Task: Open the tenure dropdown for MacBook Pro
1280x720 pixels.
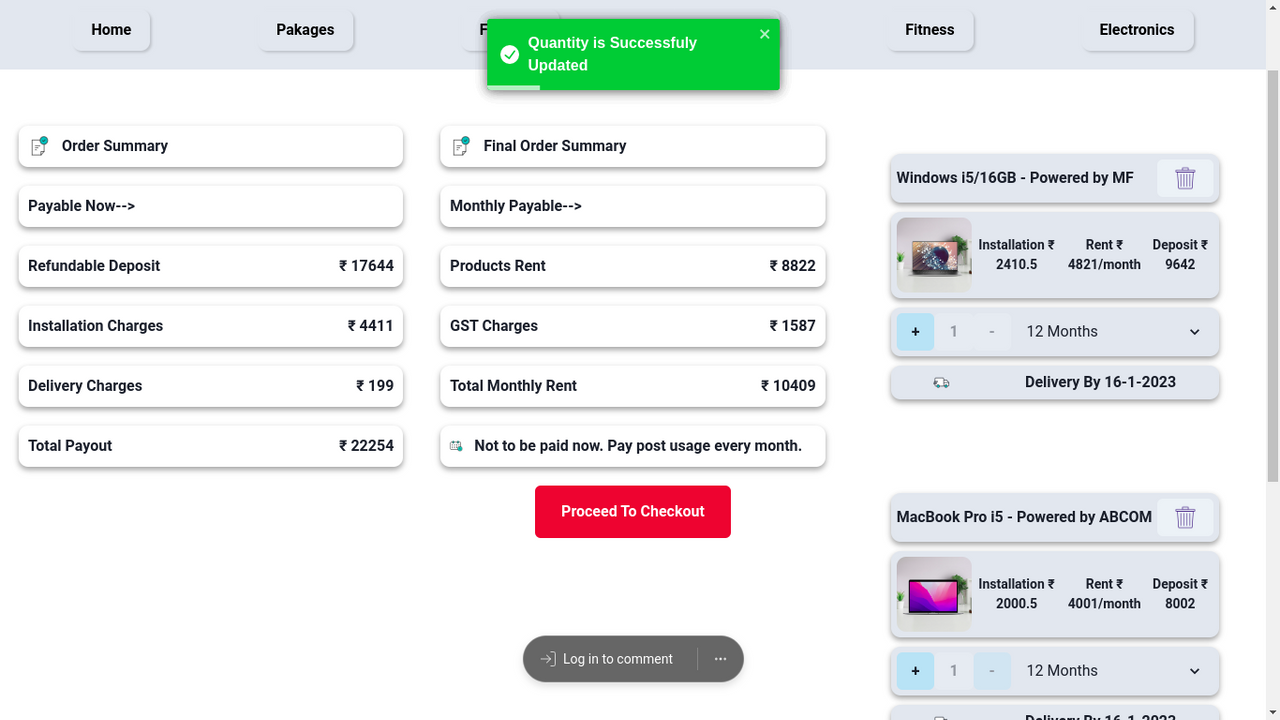Action: coord(1194,670)
